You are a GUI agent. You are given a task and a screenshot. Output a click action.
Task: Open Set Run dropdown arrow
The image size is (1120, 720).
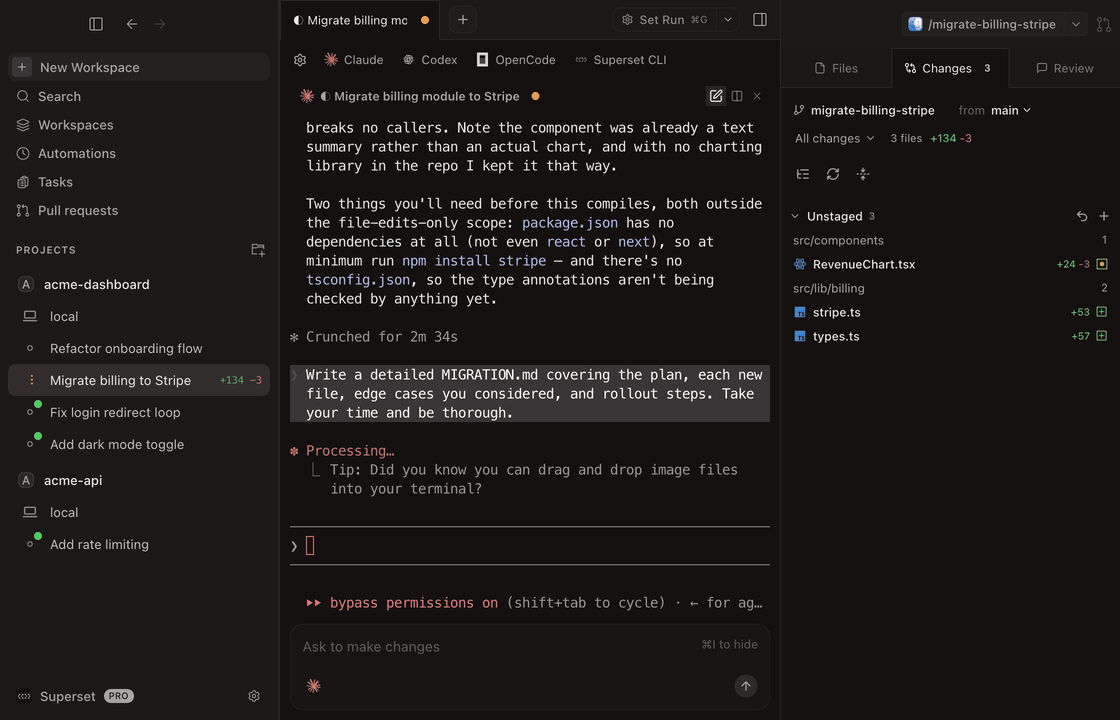[x=728, y=20]
